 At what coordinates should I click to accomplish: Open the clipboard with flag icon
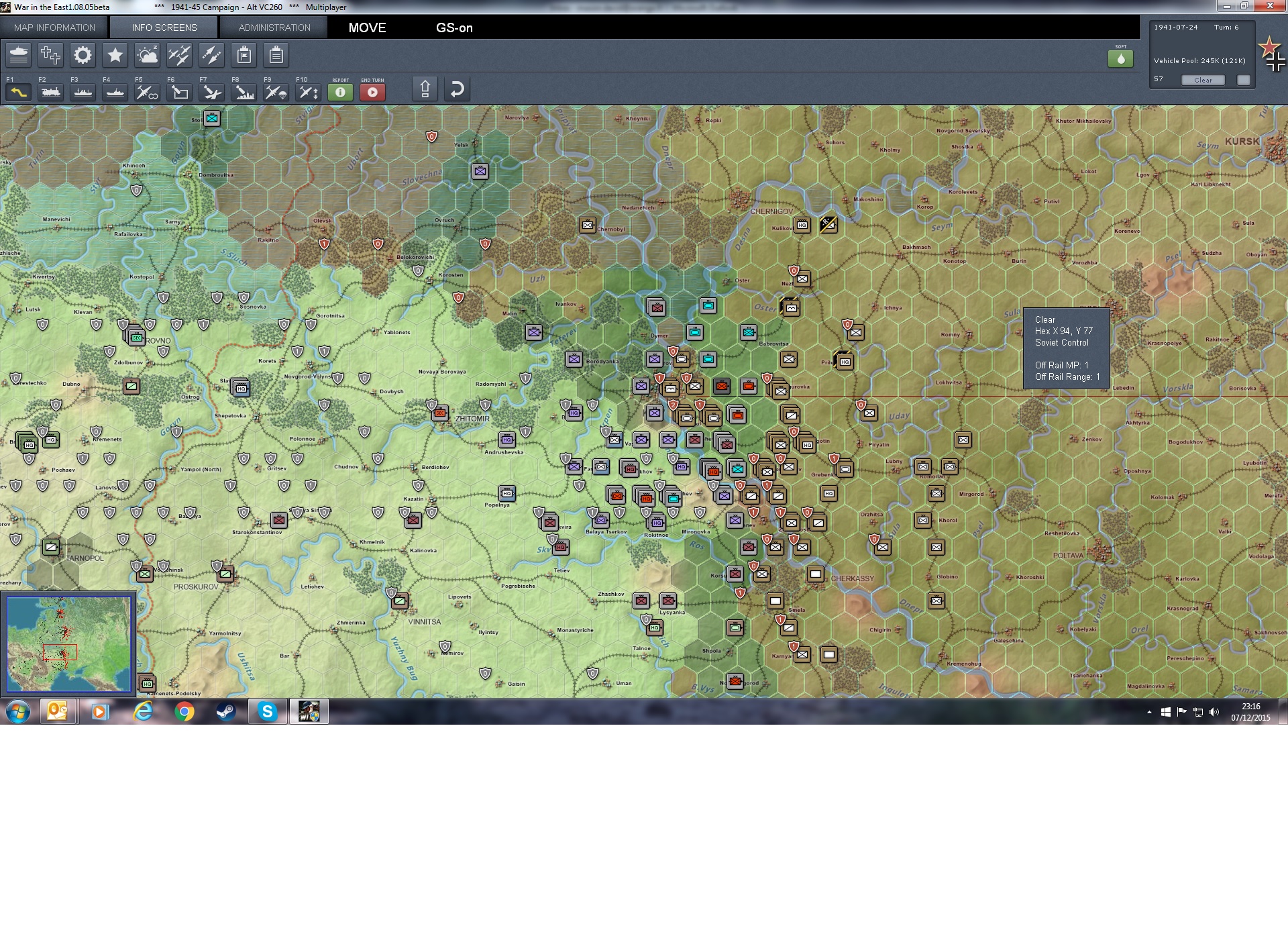pyautogui.click(x=244, y=55)
